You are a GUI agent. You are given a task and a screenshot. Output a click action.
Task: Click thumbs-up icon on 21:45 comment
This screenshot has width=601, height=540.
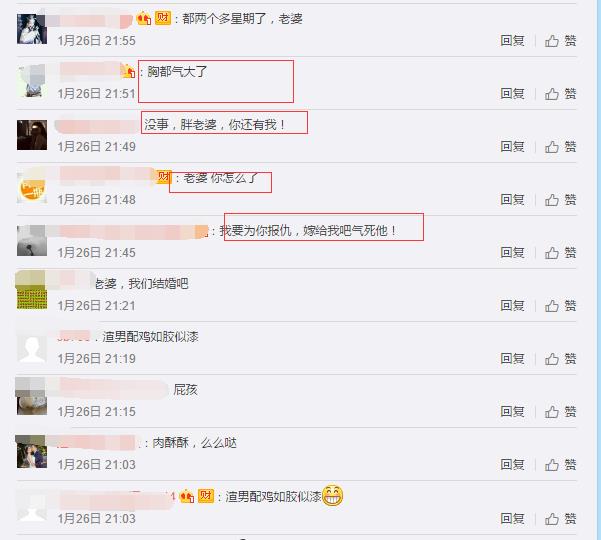552,253
